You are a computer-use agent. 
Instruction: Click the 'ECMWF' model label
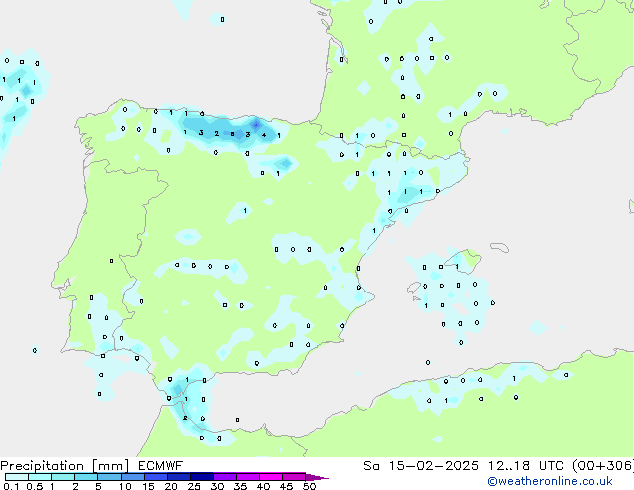(161, 466)
